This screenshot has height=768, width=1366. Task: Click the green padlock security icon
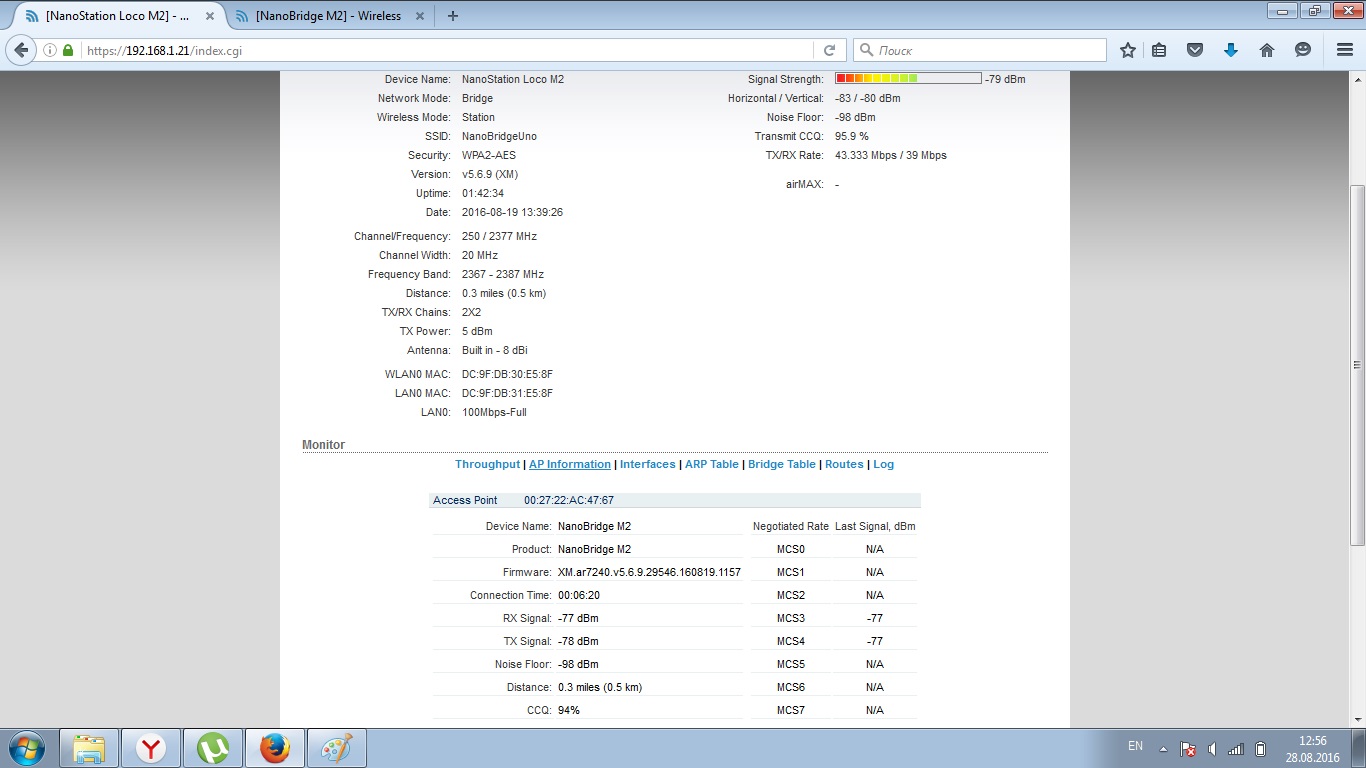pos(68,50)
